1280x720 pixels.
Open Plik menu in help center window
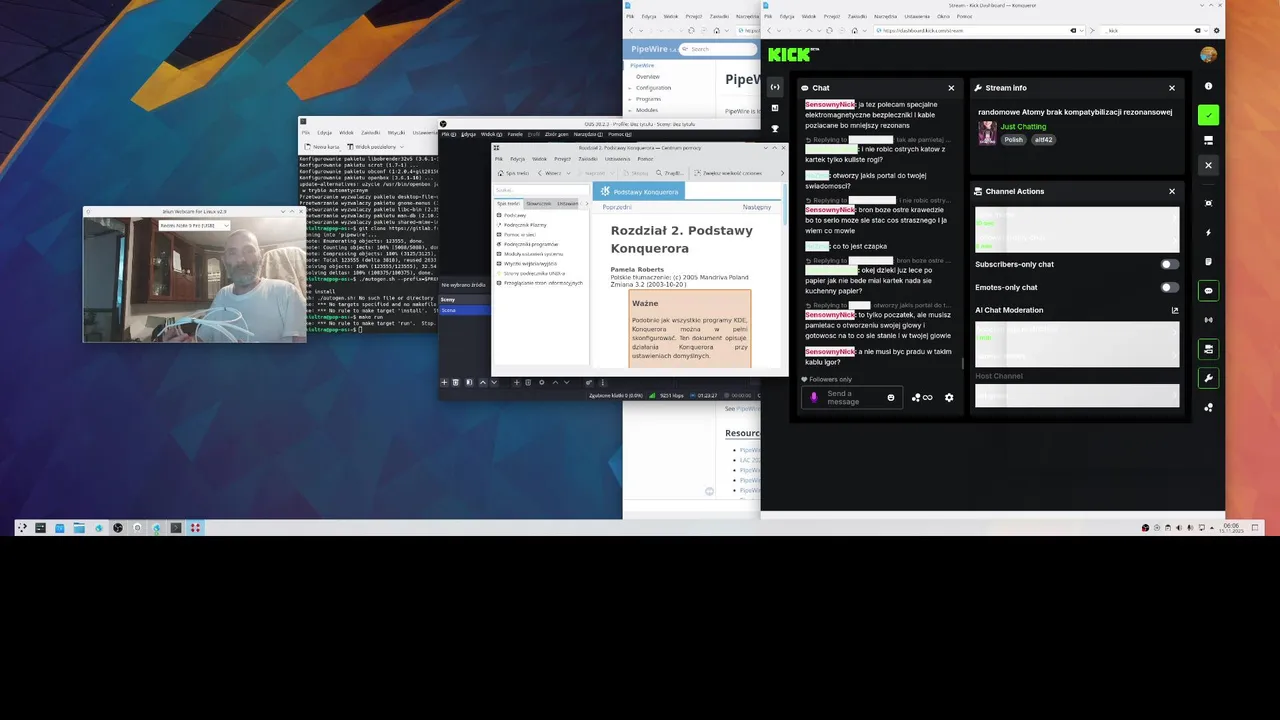(498, 158)
